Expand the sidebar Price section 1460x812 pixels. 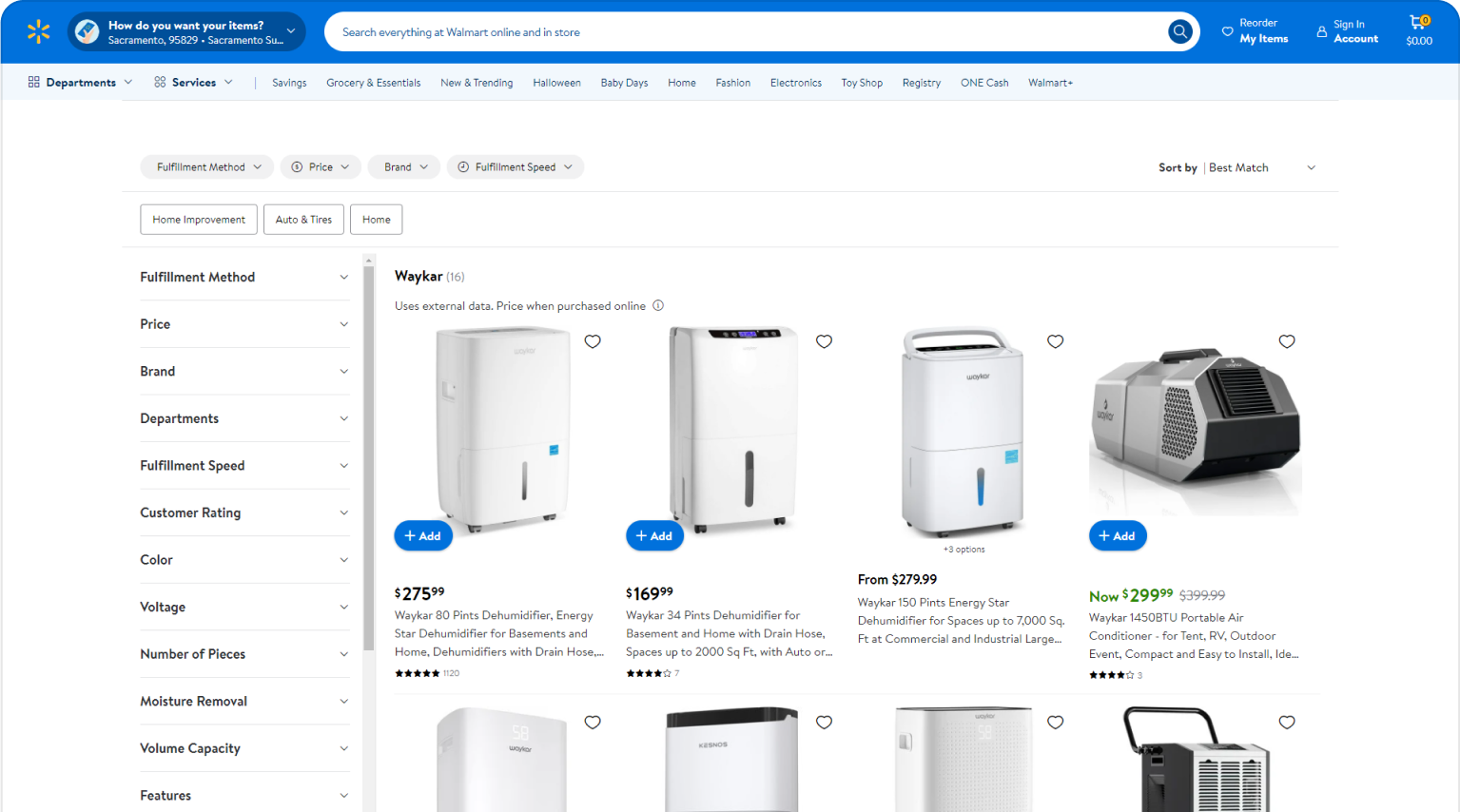[244, 324]
